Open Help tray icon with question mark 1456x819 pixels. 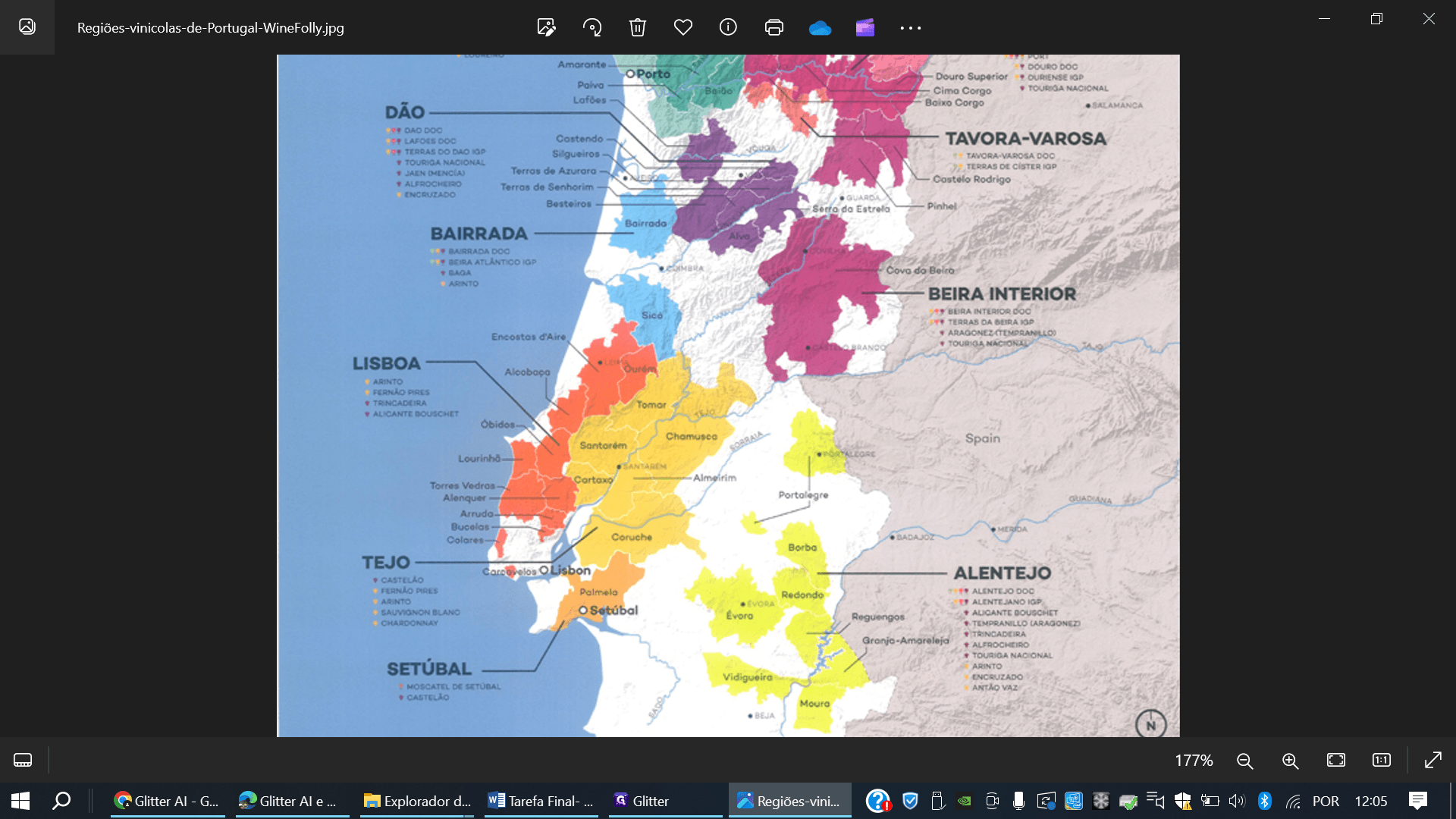click(x=878, y=801)
